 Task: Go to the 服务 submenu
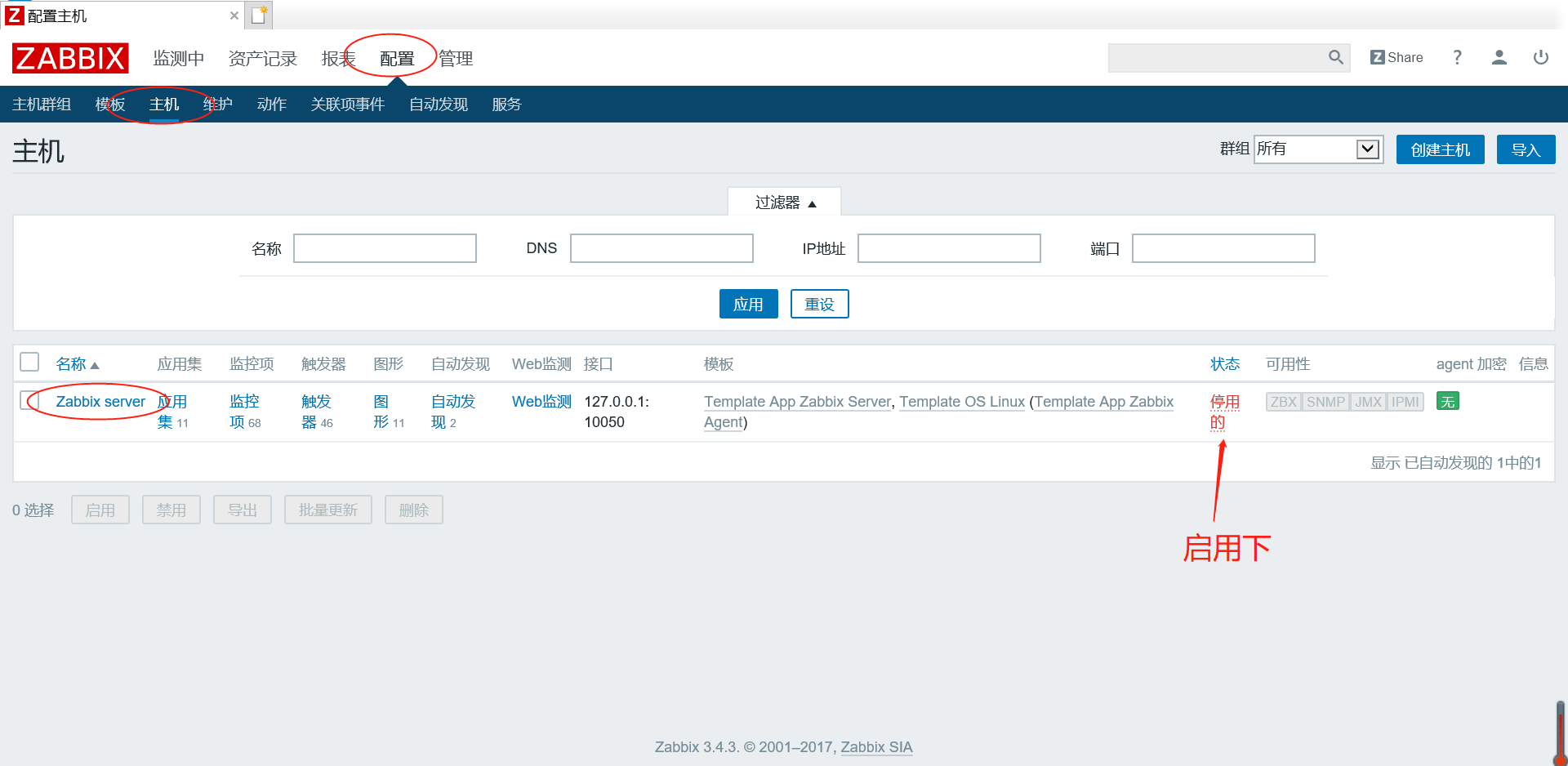[x=506, y=105]
